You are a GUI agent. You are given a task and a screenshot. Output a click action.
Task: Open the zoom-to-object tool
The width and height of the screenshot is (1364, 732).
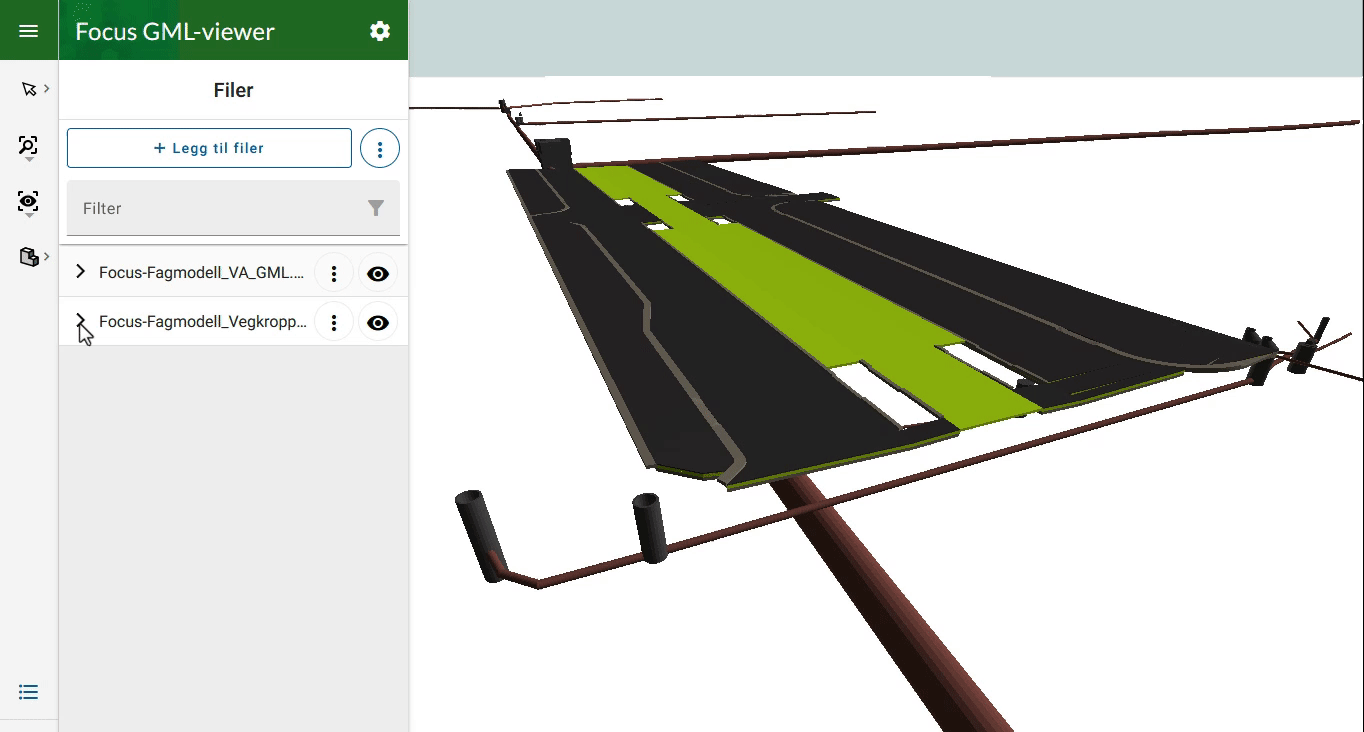coord(28,146)
